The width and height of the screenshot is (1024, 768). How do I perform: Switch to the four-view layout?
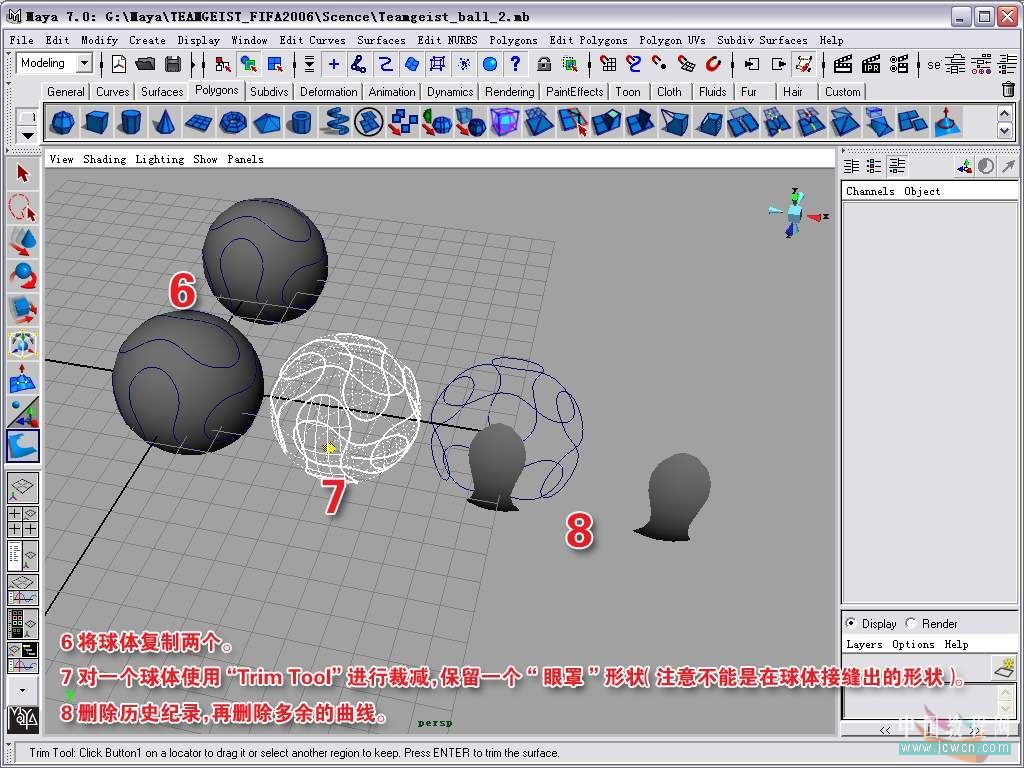(x=23, y=522)
